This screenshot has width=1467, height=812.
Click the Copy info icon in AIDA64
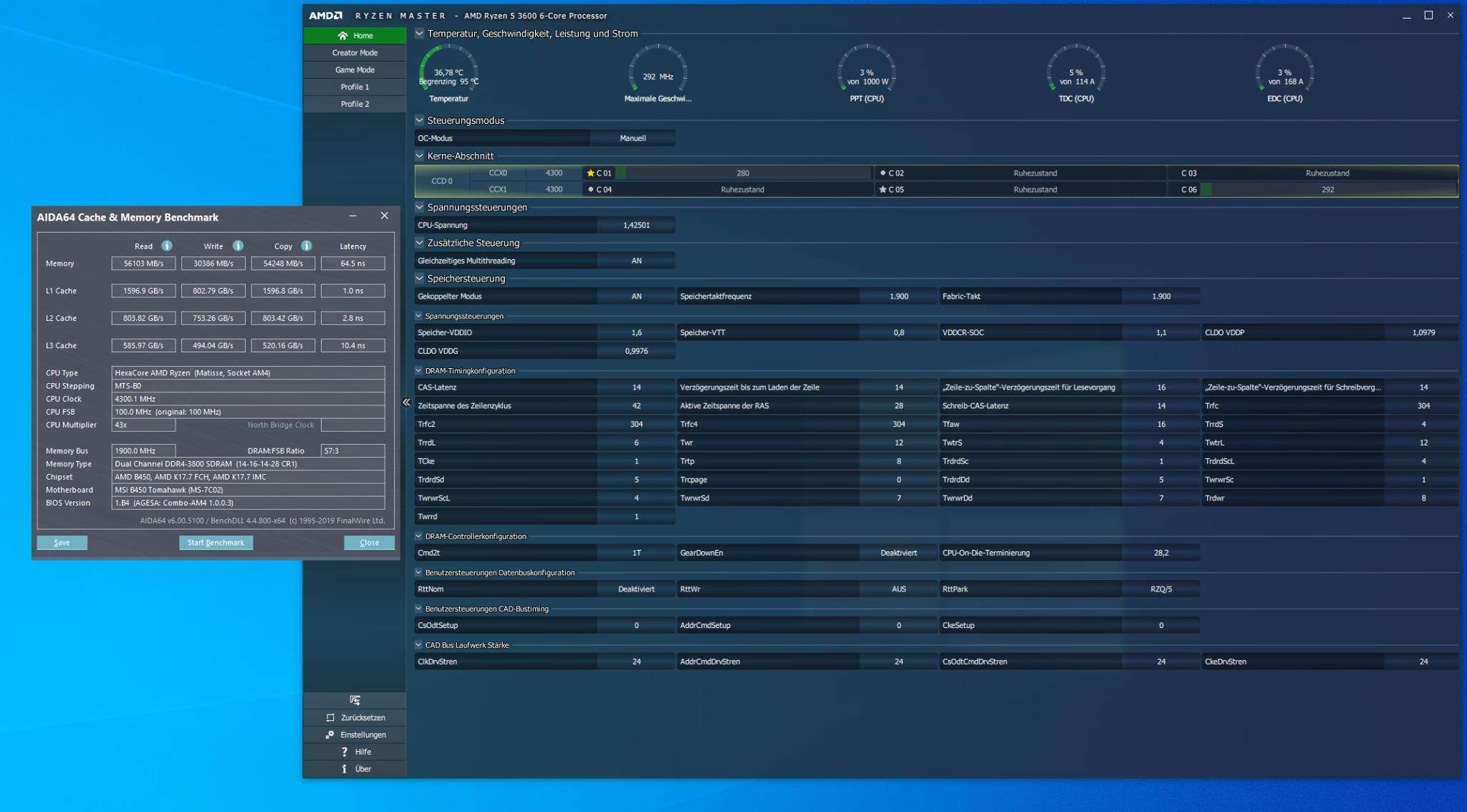pyautogui.click(x=307, y=246)
